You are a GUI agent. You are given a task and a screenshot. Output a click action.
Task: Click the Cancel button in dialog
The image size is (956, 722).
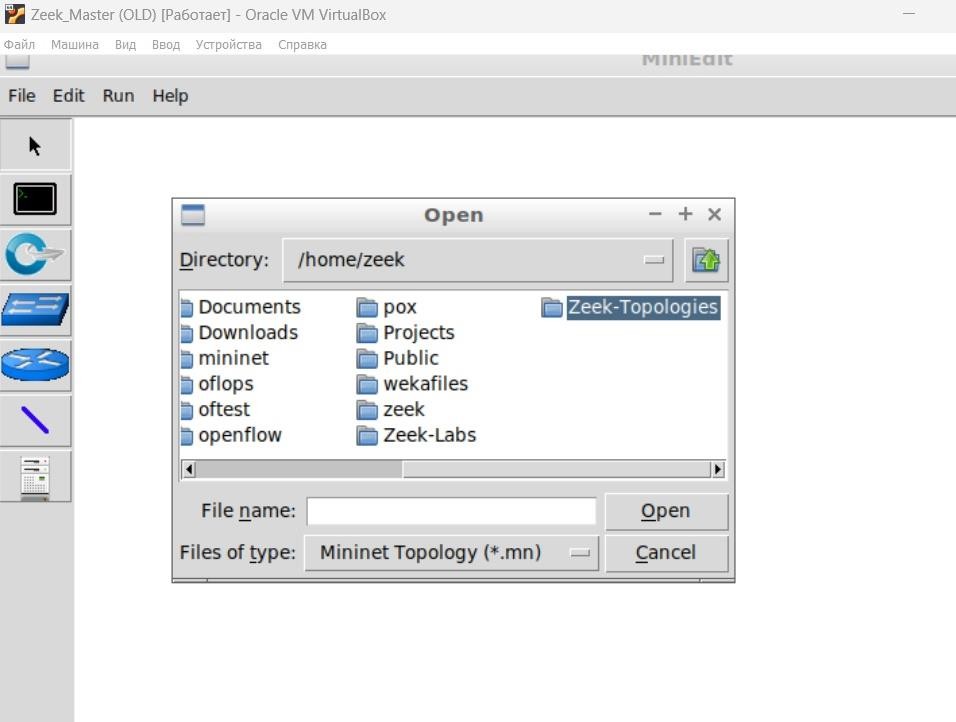click(666, 552)
